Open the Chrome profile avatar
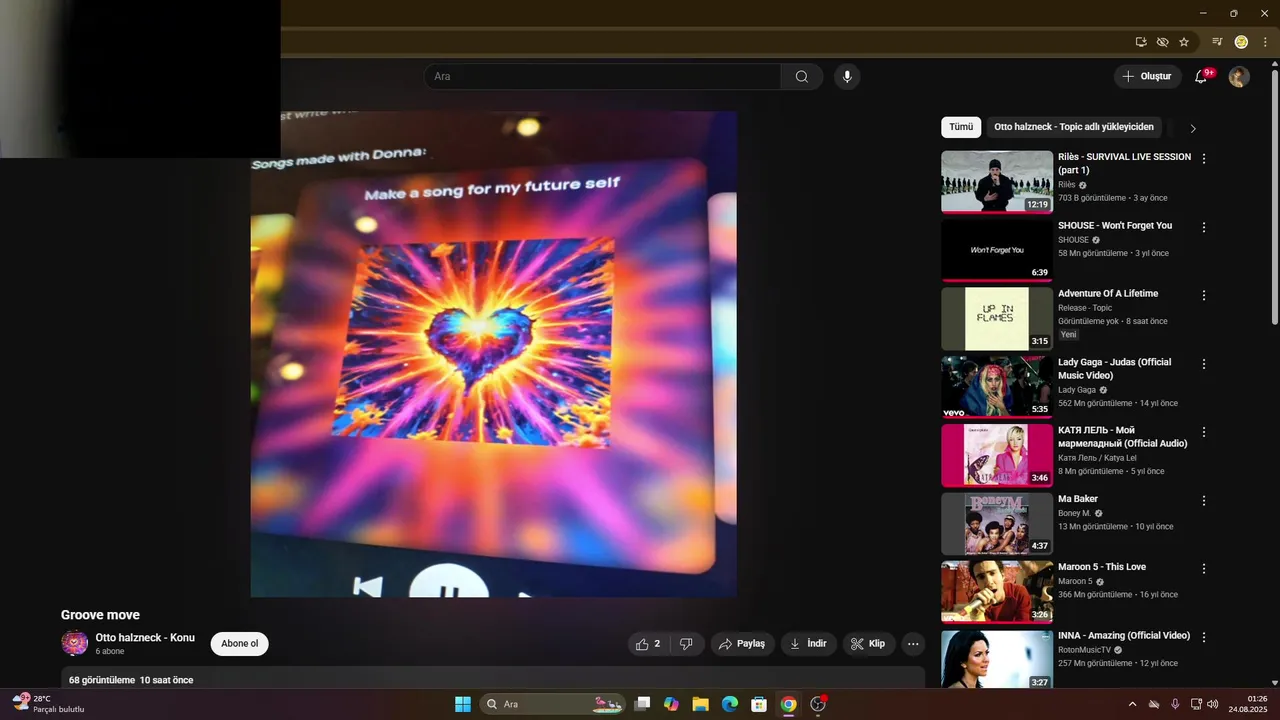The height and width of the screenshot is (720, 1280). pos(1241,42)
